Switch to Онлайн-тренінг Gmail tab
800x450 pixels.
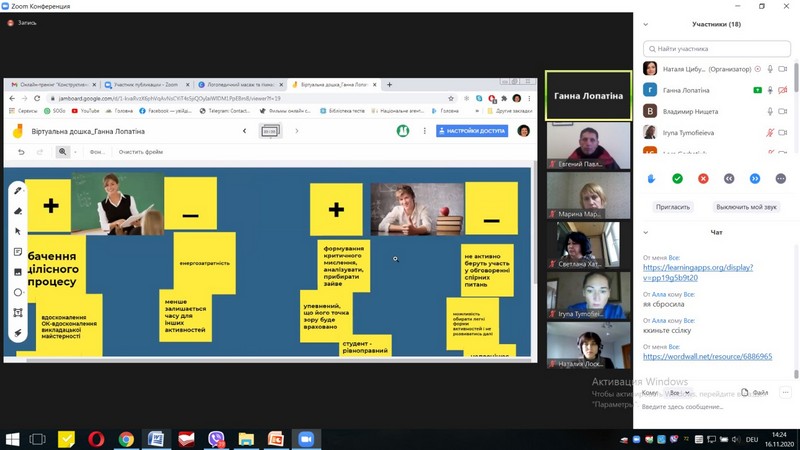(53, 85)
